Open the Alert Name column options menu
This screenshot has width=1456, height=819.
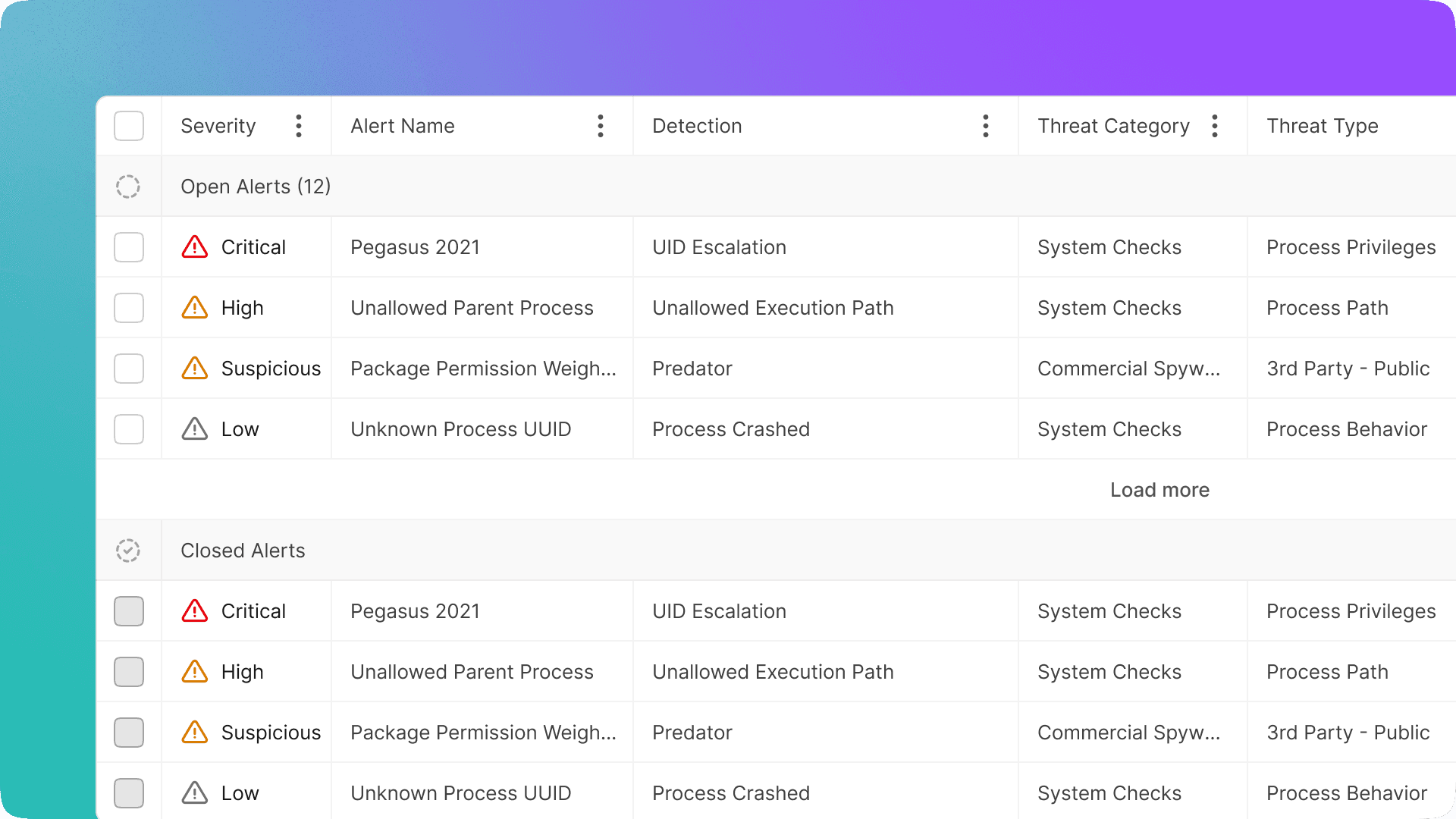point(600,126)
